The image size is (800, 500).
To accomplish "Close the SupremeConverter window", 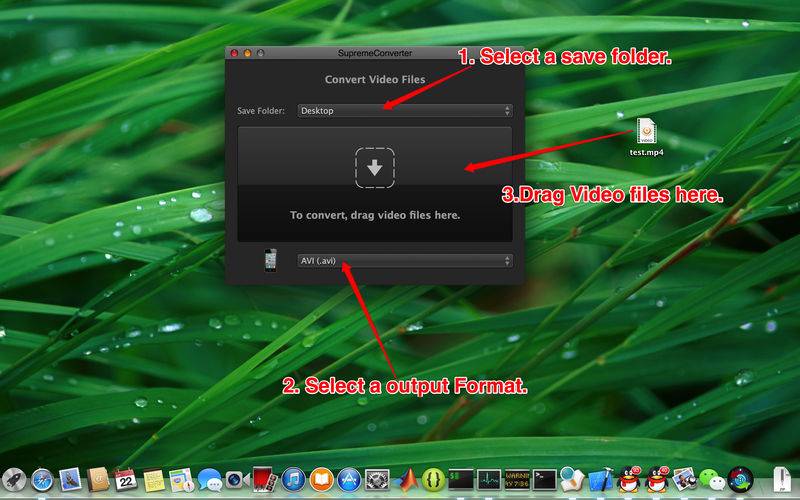I will coord(235,51).
